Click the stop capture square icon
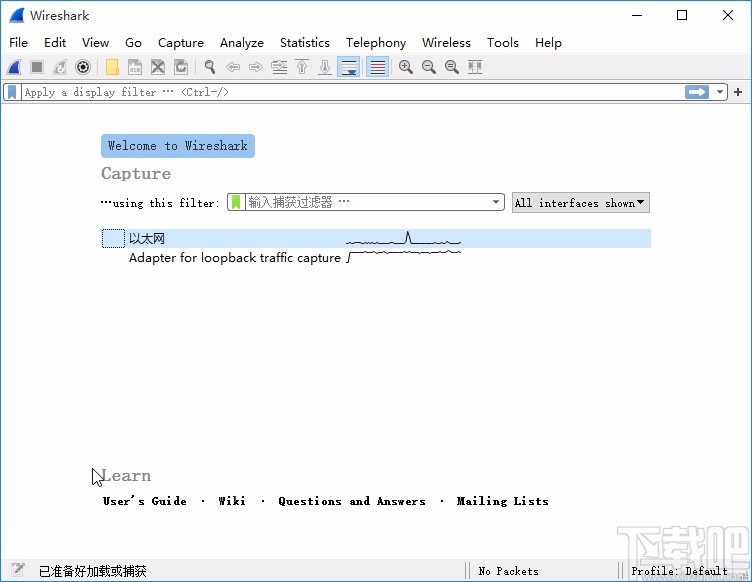 coord(37,67)
